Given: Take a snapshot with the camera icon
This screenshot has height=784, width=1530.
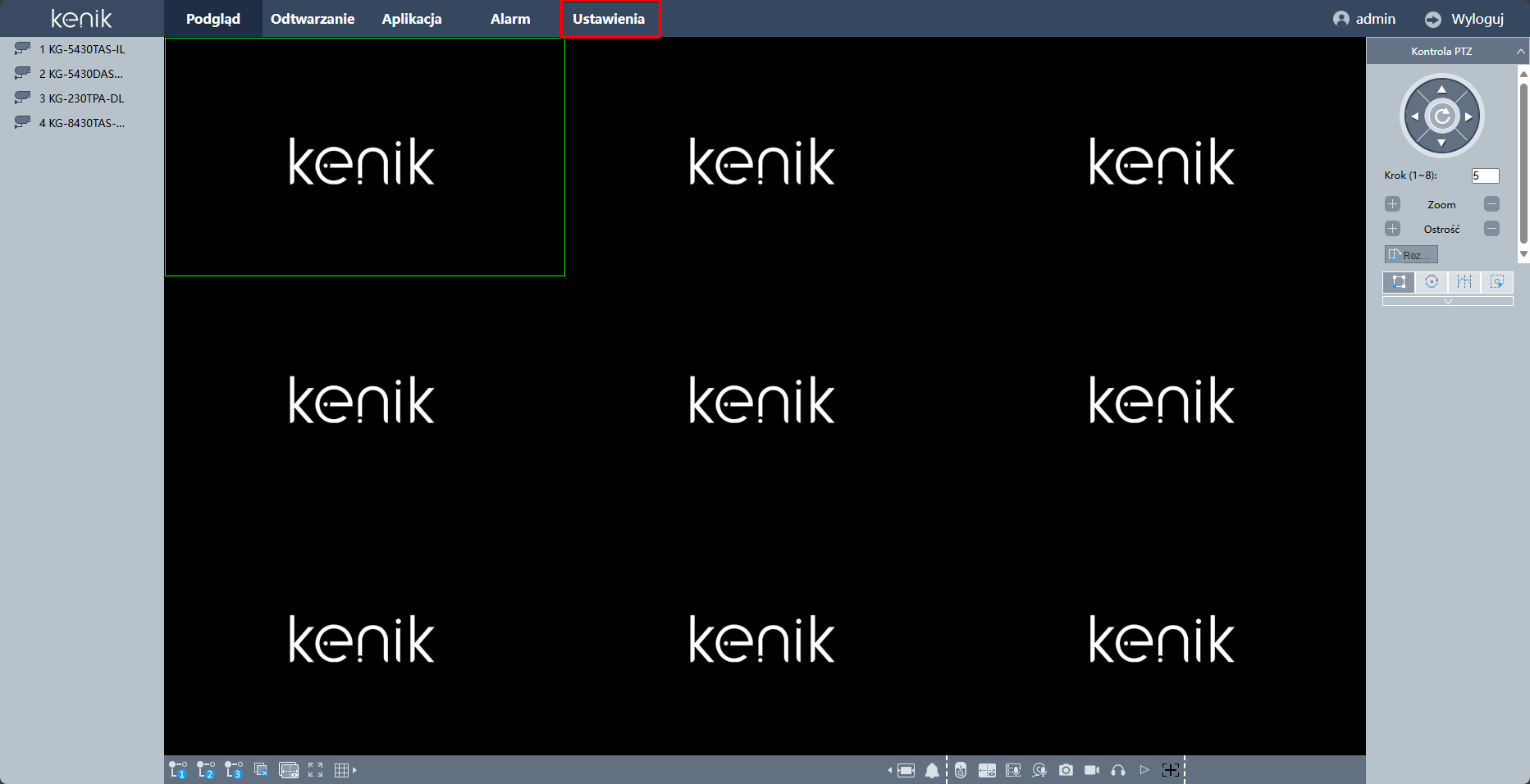Looking at the screenshot, I should (x=1066, y=770).
